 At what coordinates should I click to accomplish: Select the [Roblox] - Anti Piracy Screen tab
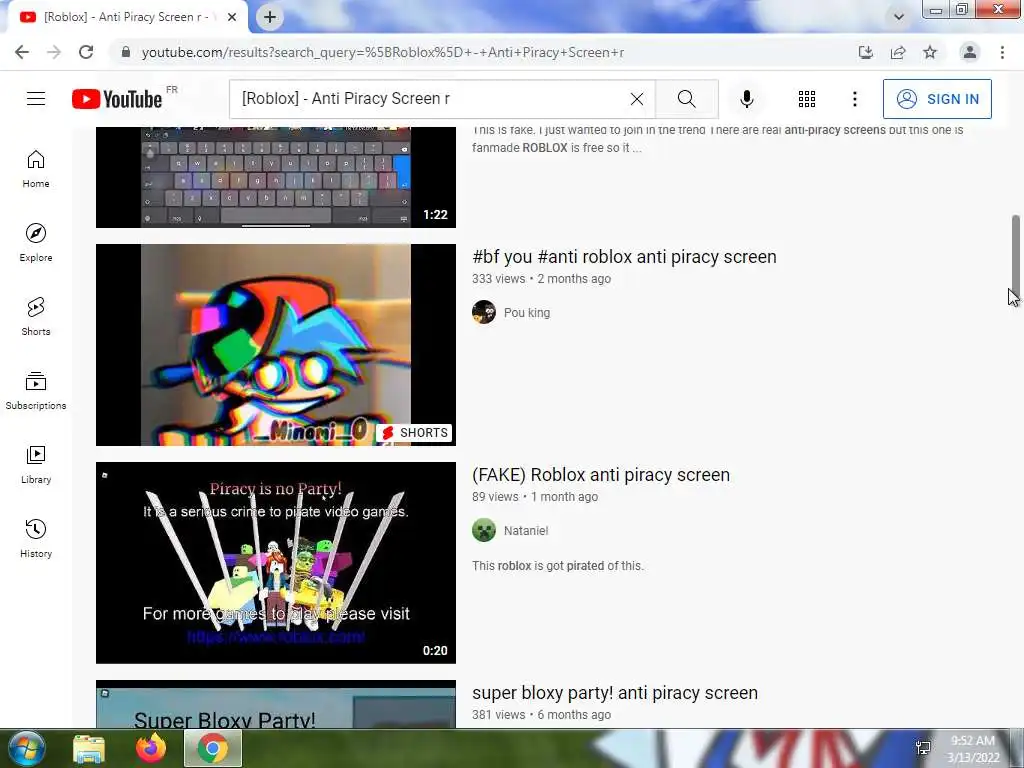pos(127,17)
